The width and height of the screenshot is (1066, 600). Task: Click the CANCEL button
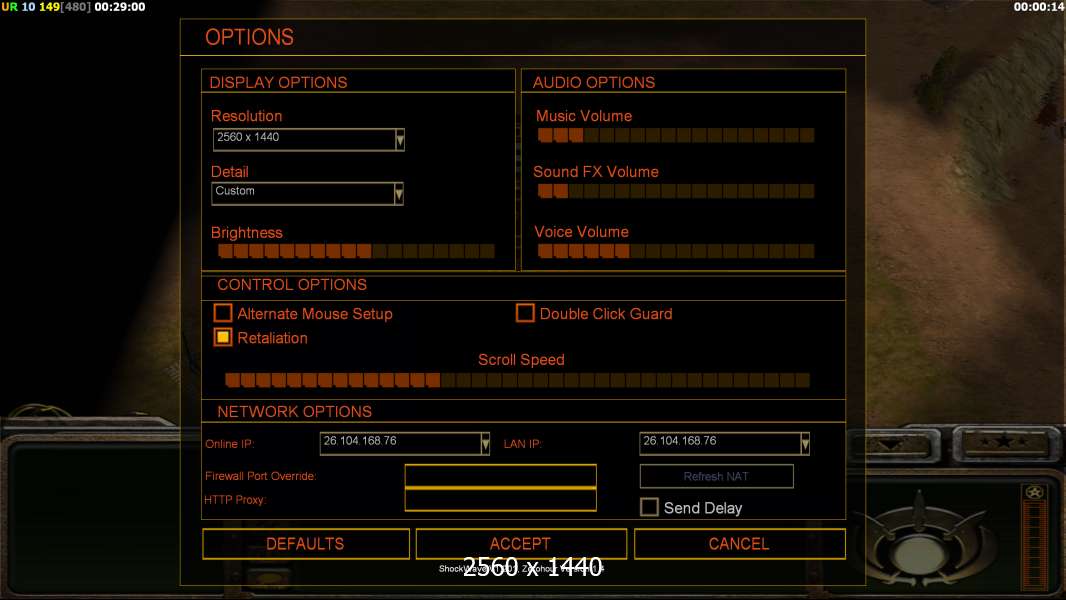click(x=740, y=544)
